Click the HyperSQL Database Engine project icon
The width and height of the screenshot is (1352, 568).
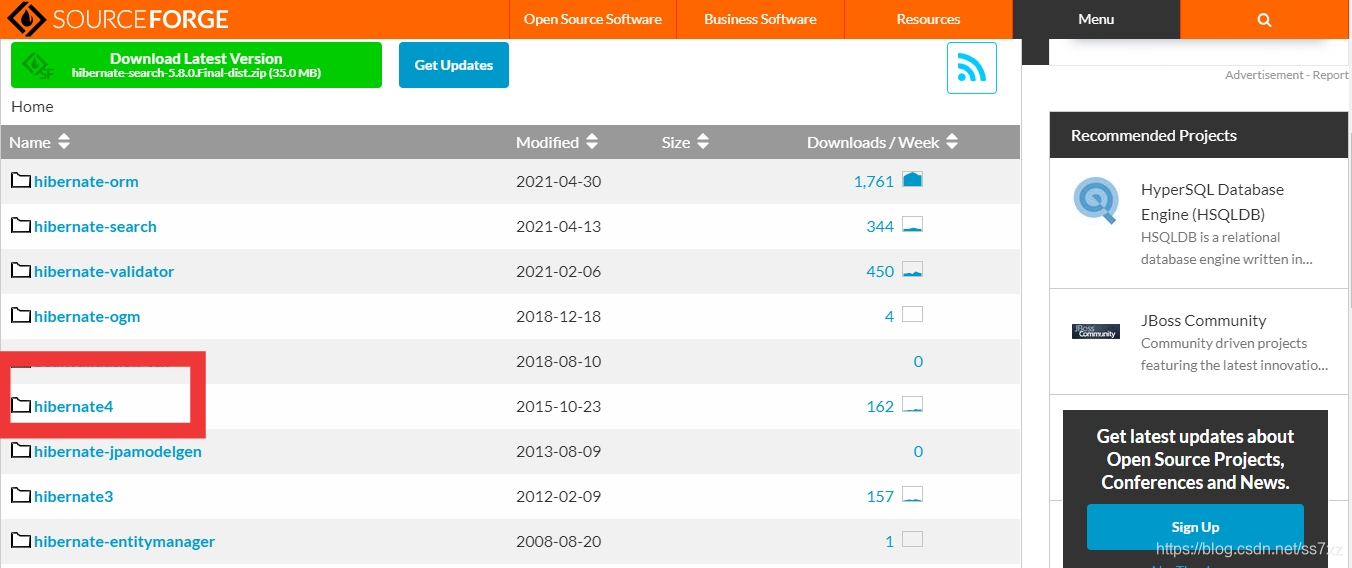point(1096,200)
